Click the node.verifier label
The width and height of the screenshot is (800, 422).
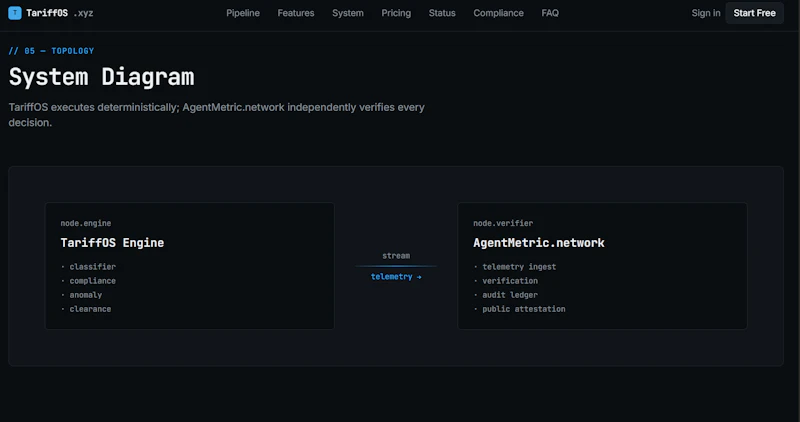(503, 223)
